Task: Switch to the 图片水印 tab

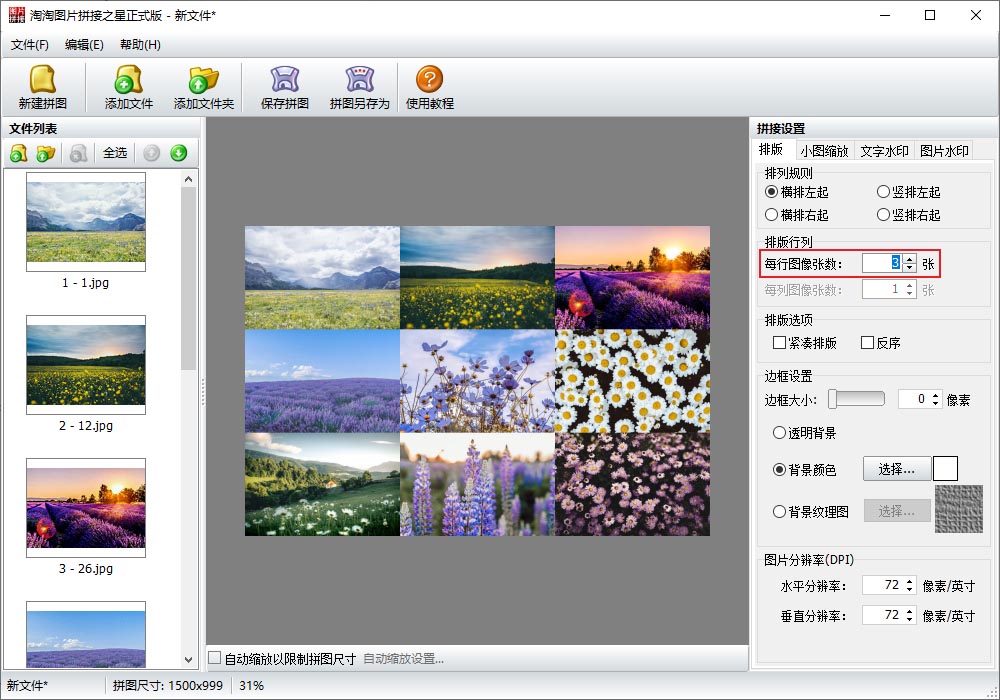Action: (944, 151)
